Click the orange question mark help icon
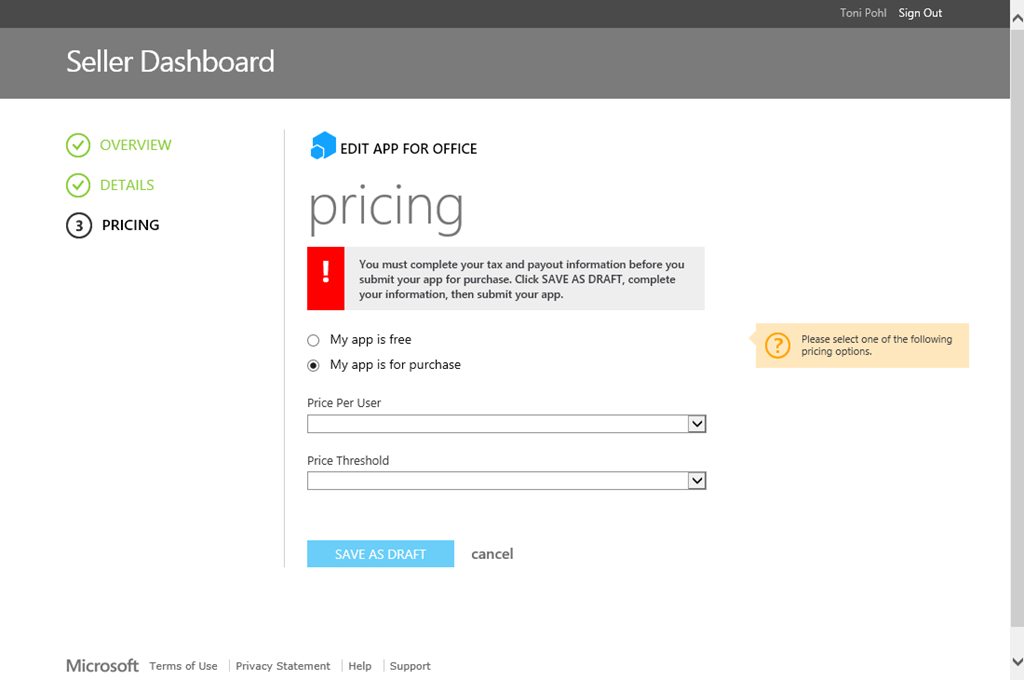Screen dimensions: 1024x680 coord(777,345)
